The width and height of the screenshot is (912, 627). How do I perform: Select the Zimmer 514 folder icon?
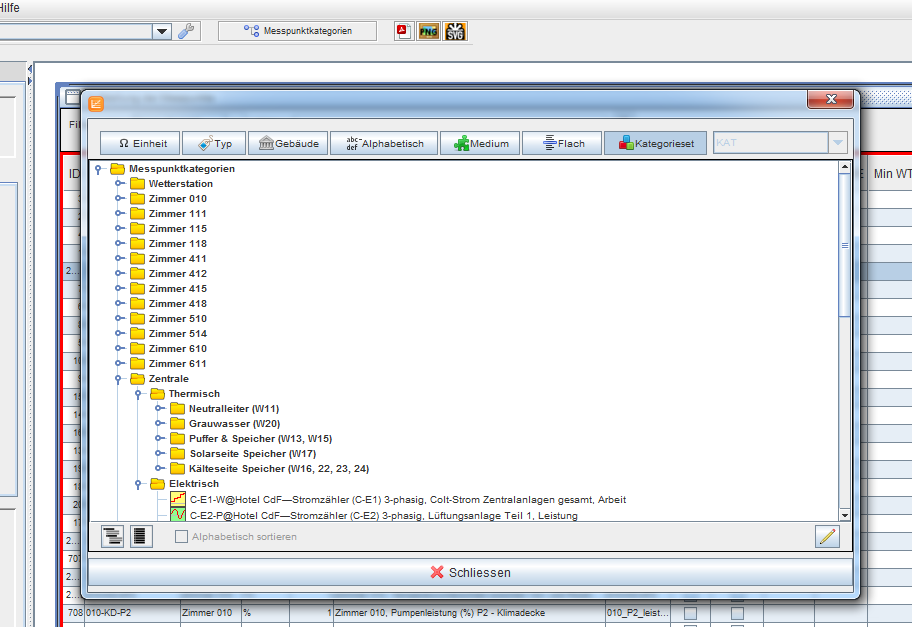(x=137, y=333)
